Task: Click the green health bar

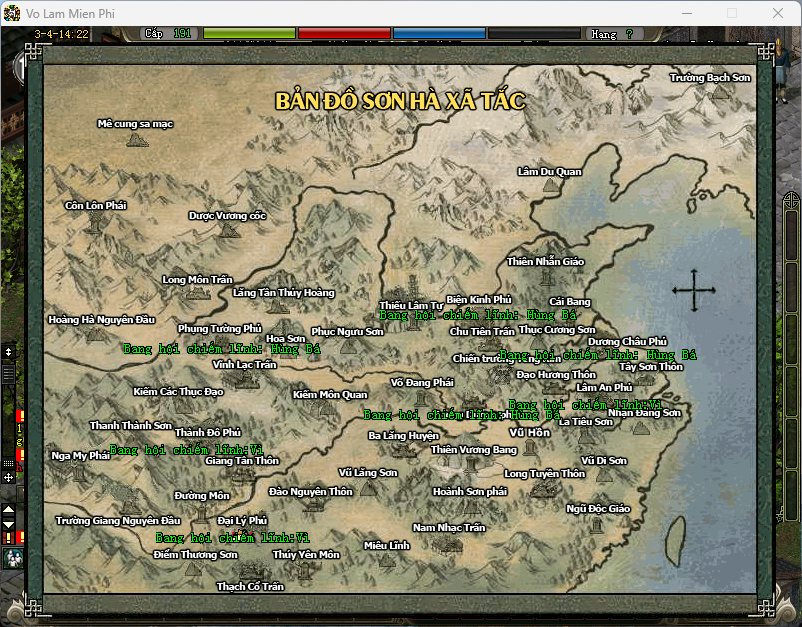Action: [x=249, y=34]
